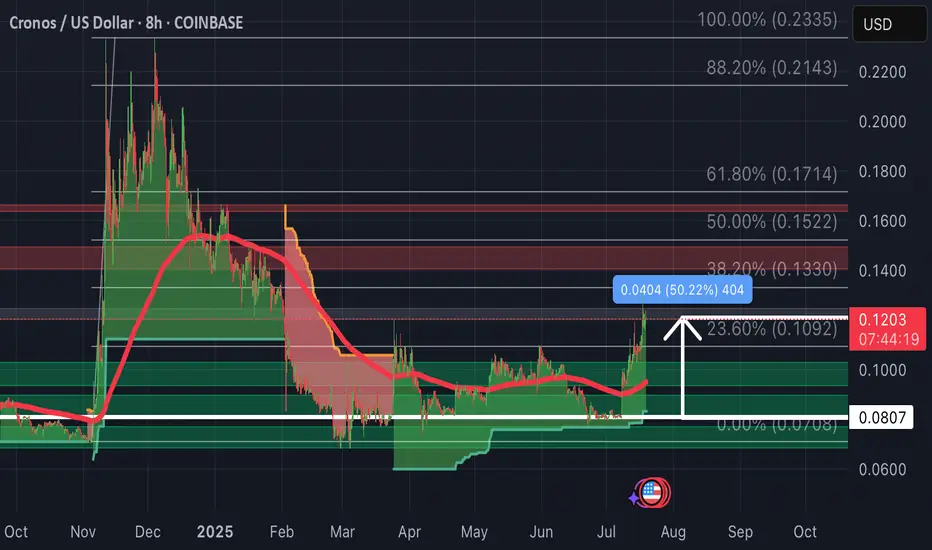Screen dimensions: 932x550
Task: Click the Aug label on time axis
Action: point(673,532)
